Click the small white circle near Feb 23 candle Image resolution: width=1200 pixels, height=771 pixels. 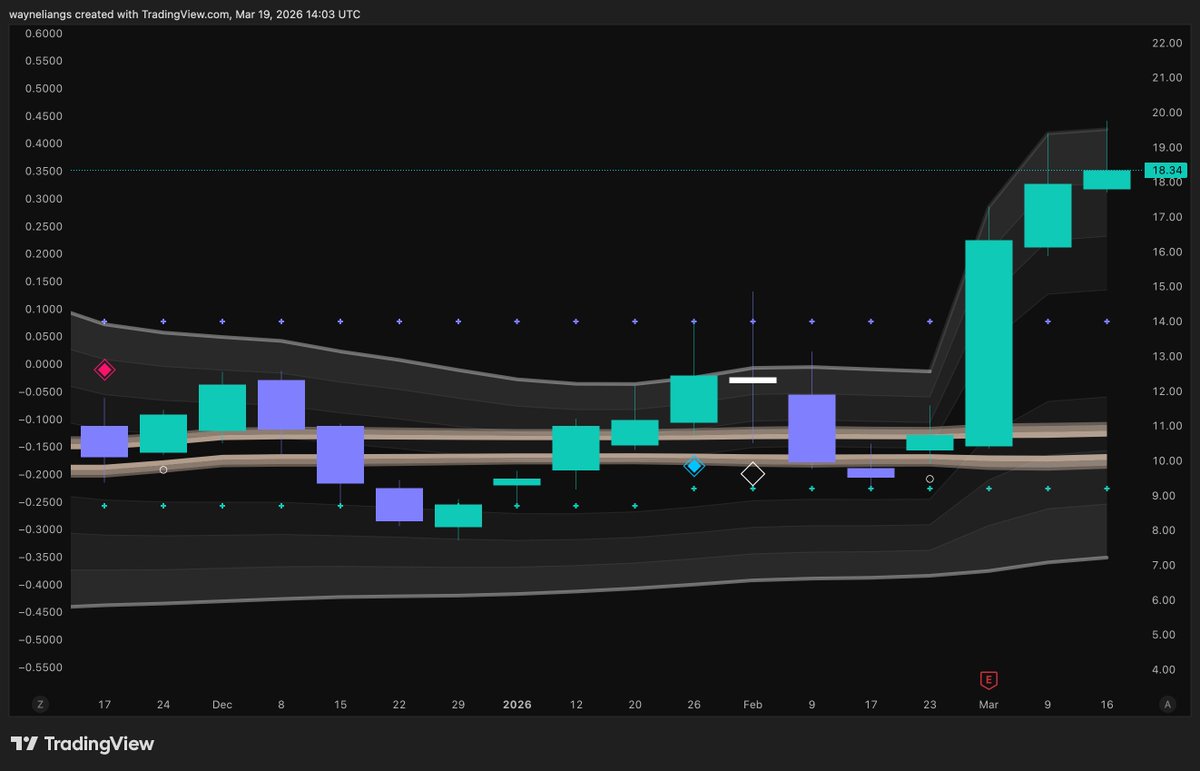pos(930,479)
